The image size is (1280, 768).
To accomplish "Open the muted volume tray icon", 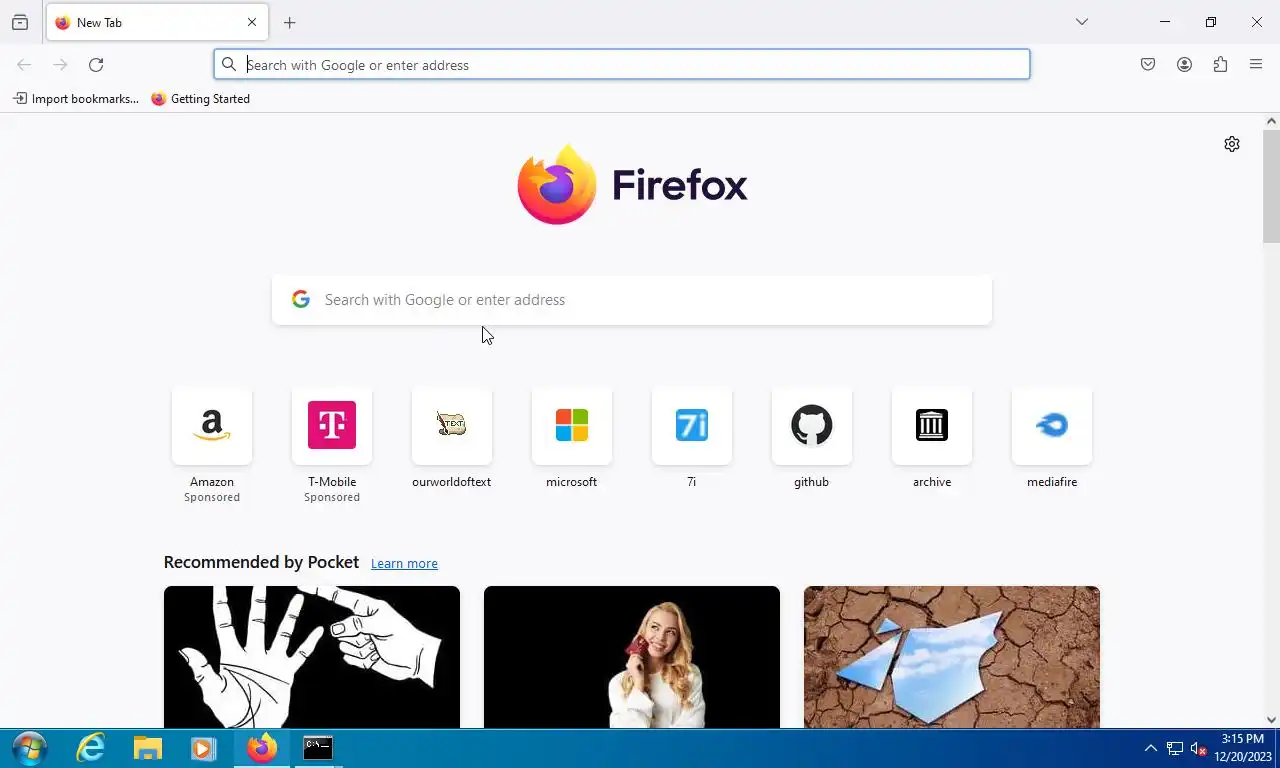I will [x=1198, y=749].
